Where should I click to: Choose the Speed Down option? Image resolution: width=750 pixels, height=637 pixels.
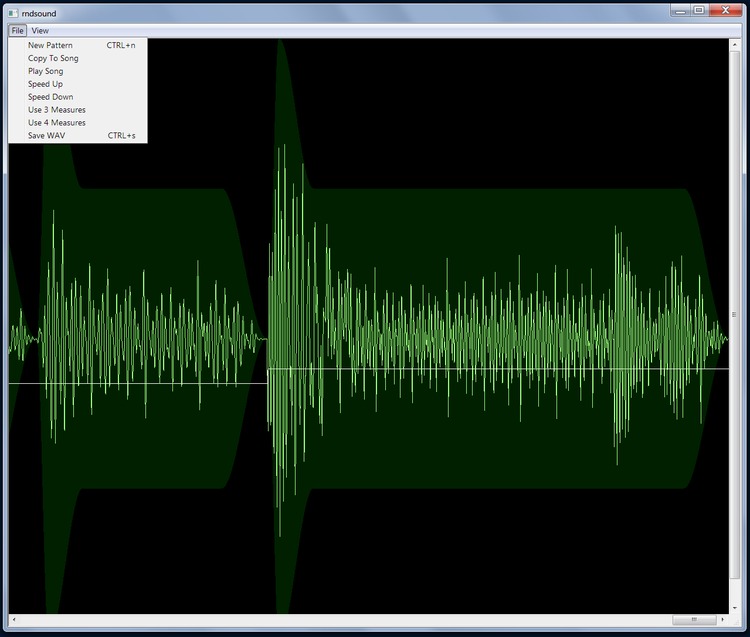point(50,97)
